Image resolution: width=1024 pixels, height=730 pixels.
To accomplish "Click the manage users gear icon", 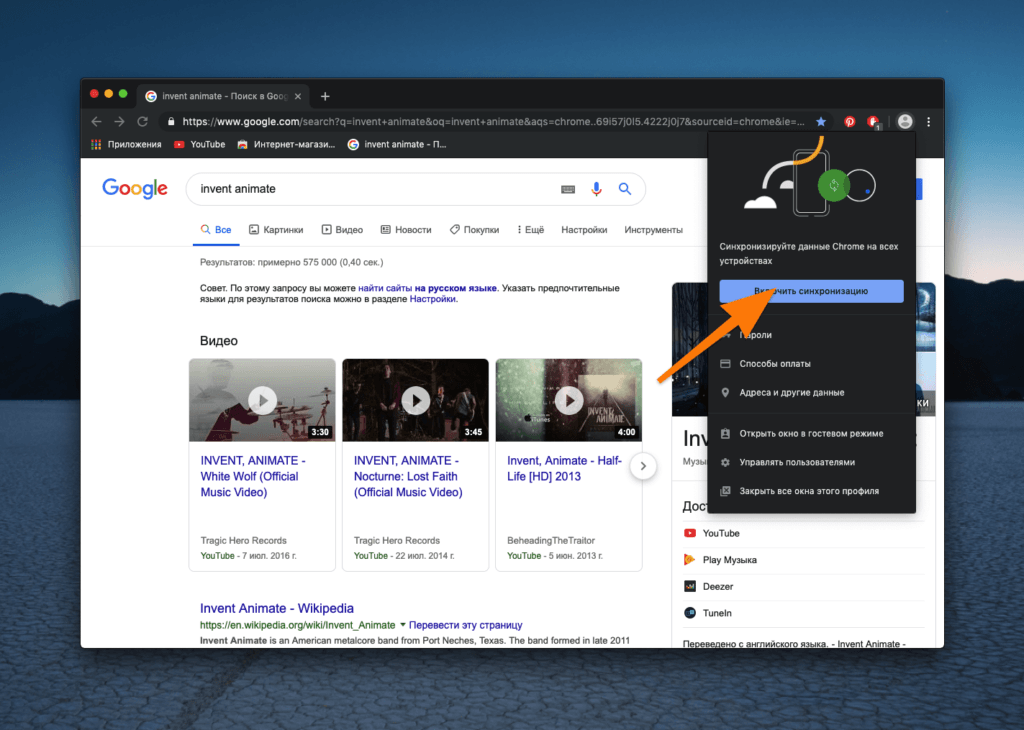I will 725,462.
